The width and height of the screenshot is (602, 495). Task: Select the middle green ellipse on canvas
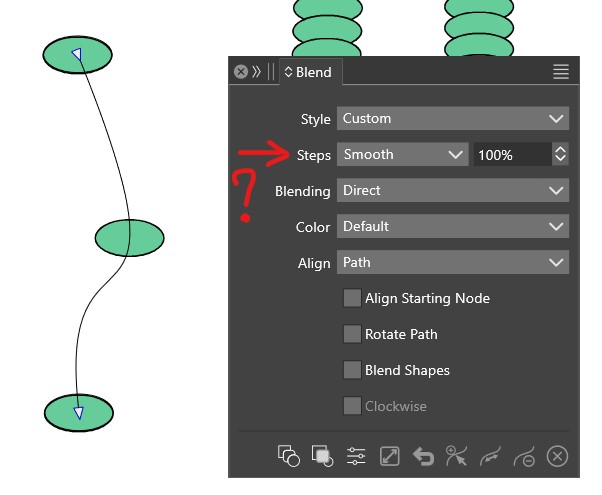click(130, 238)
